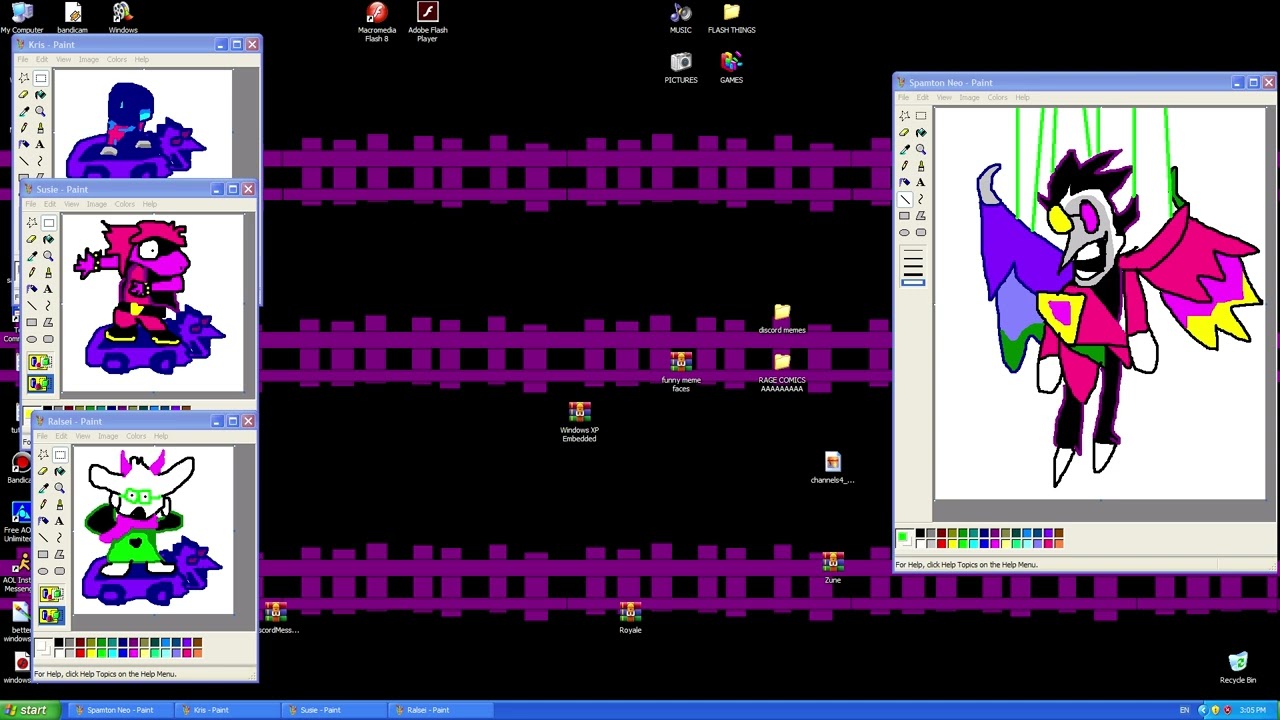Pick the Polygon tool in Spamton Neo Paint

[921, 216]
